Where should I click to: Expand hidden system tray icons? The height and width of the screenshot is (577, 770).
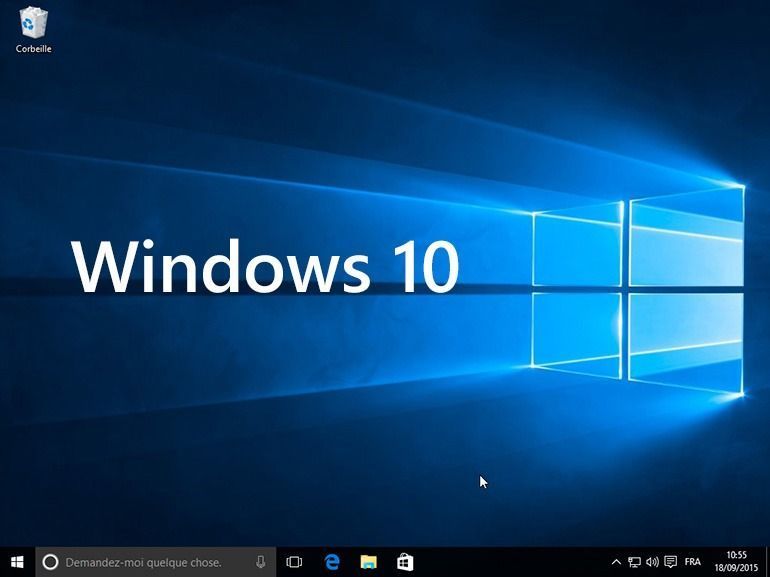[616, 562]
